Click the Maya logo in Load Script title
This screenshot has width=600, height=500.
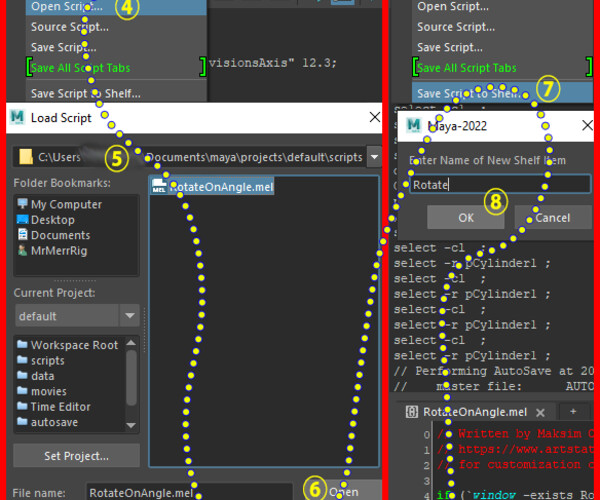pos(18,117)
